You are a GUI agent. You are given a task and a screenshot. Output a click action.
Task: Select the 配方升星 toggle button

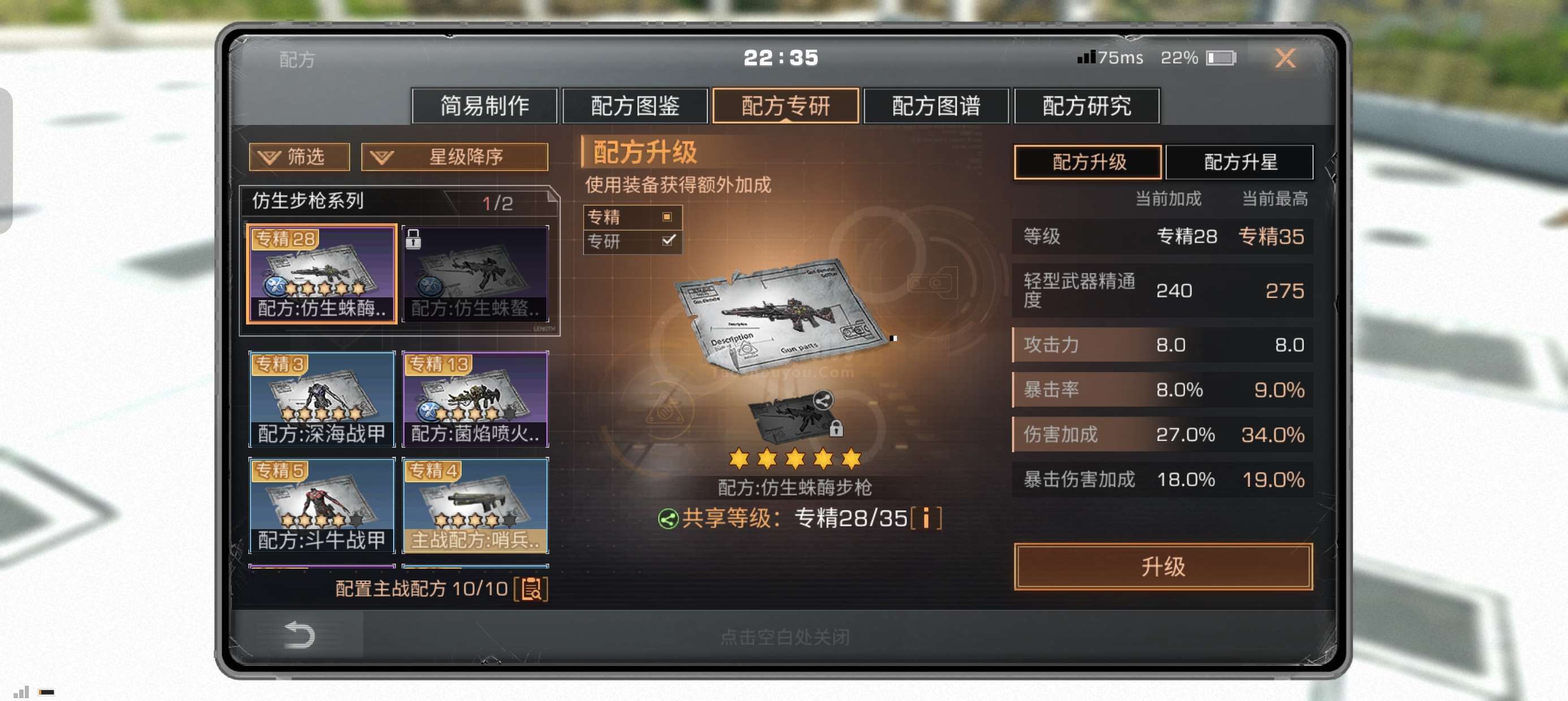click(1239, 162)
